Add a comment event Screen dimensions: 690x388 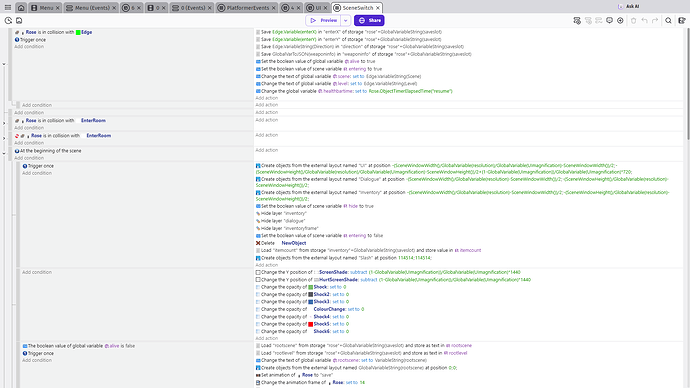click(x=609, y=21)
